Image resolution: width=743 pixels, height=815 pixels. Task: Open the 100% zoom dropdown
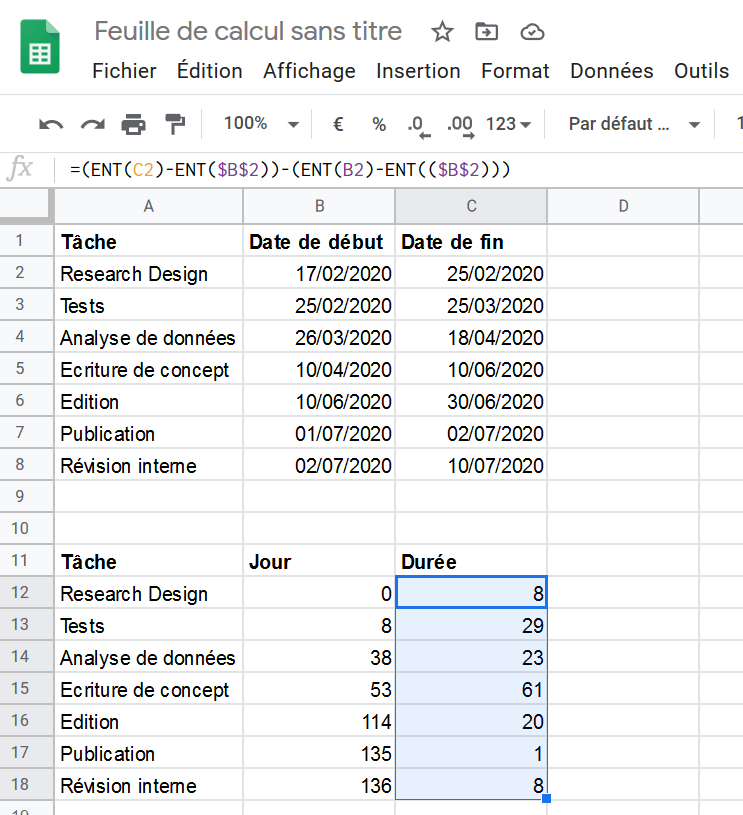click(261, 124)
